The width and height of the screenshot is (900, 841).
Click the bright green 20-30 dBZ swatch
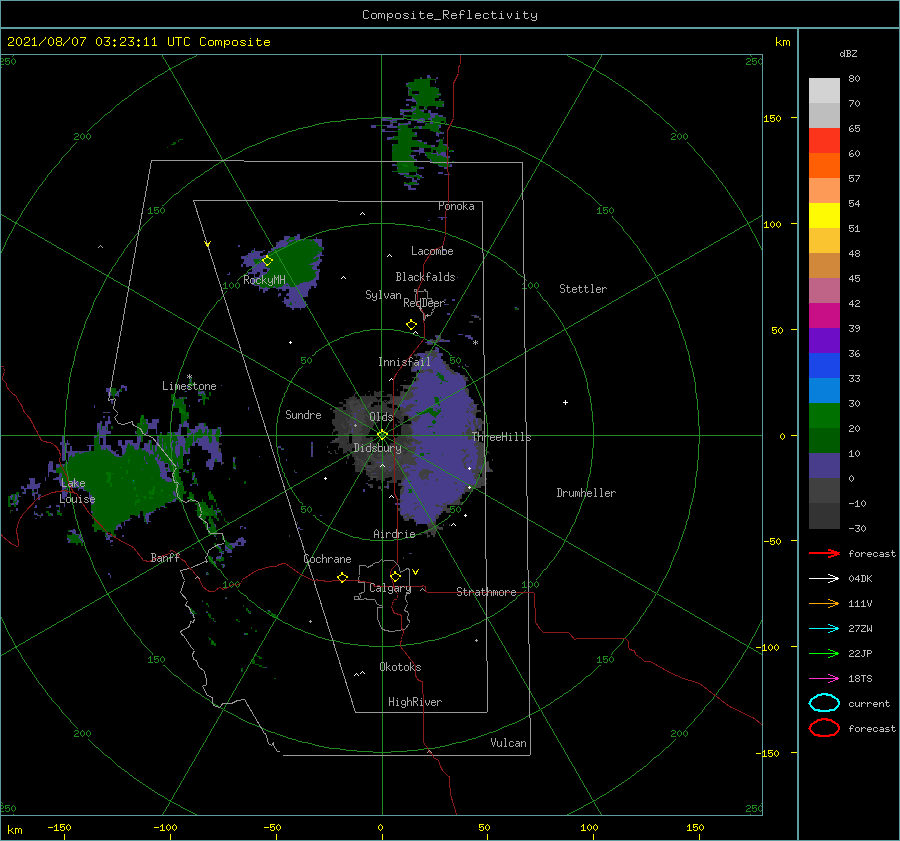[824, 416]
